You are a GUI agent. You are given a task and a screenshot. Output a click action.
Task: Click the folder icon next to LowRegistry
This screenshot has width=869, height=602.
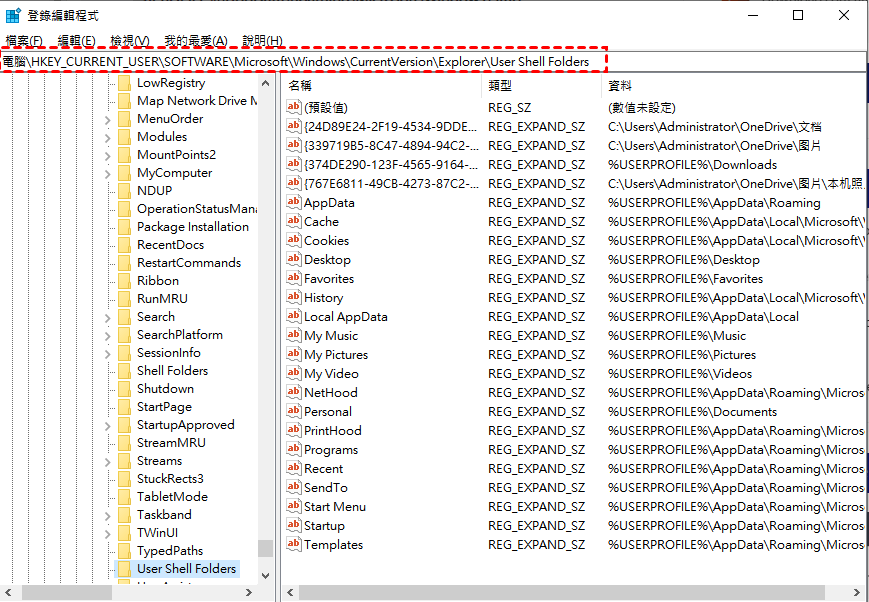click(125, 83)
